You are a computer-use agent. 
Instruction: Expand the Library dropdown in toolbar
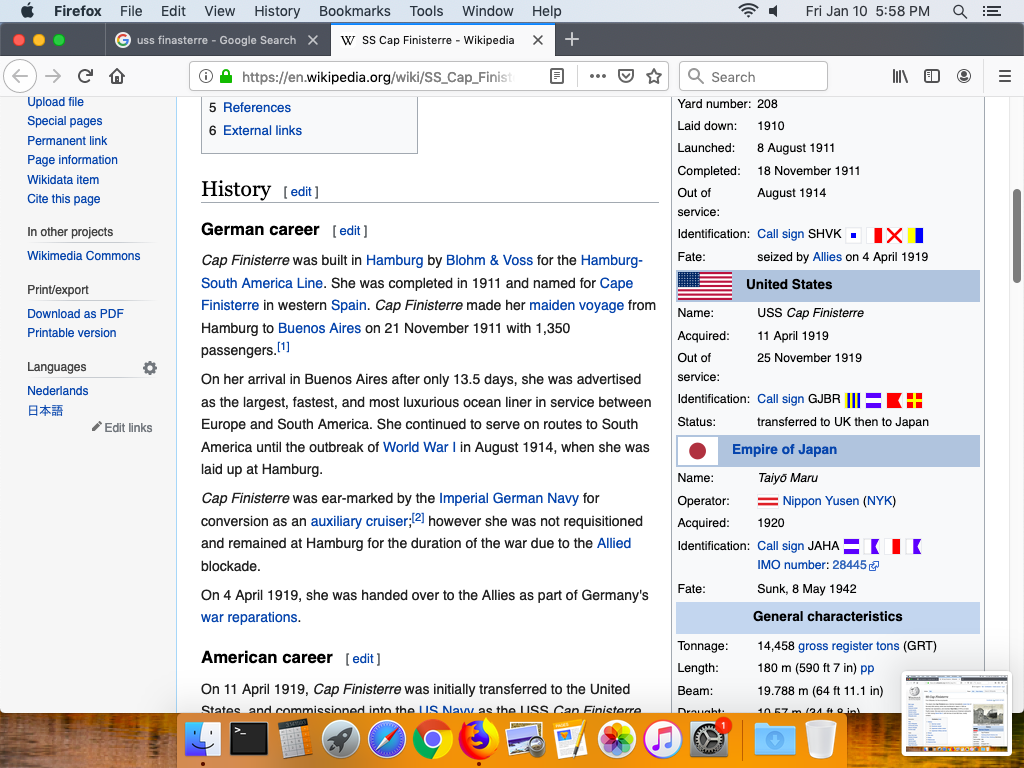coord(900,77)
